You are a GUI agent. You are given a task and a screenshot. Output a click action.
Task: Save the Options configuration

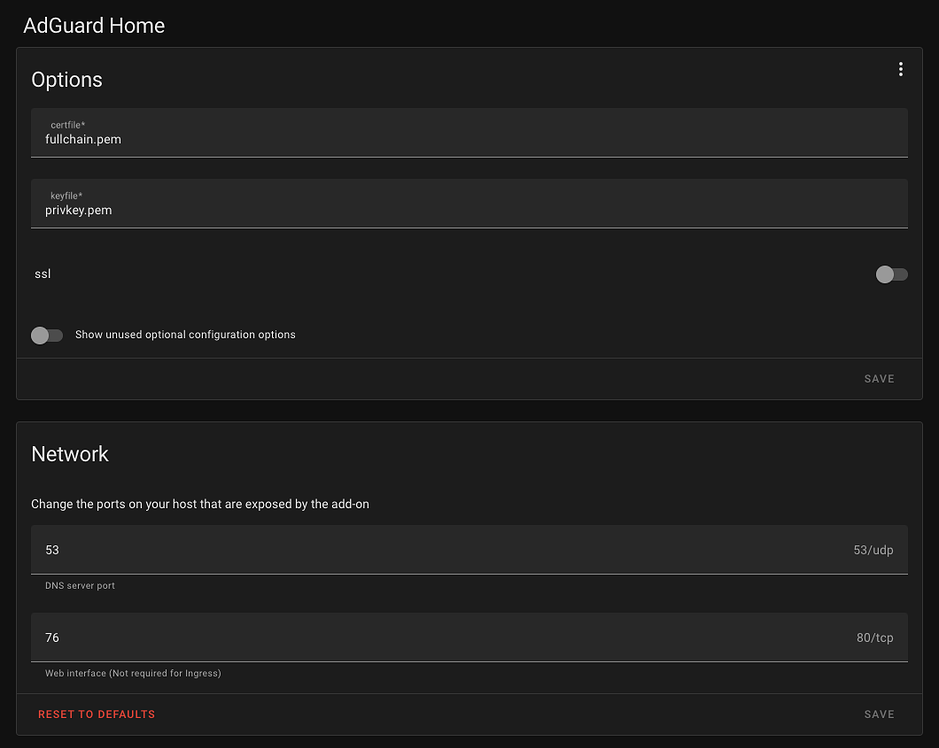coord(878,378)
